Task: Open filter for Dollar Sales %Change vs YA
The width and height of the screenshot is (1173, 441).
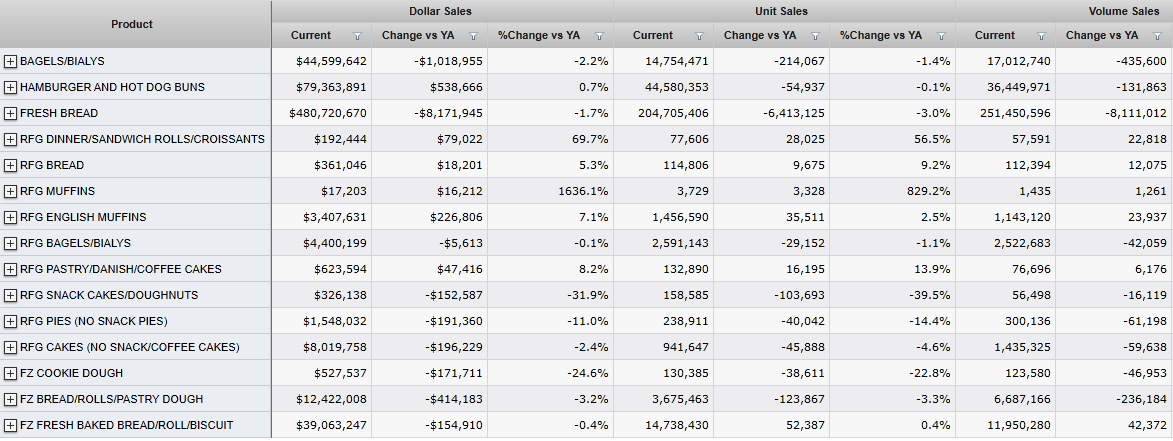Action: click(599, 36)
